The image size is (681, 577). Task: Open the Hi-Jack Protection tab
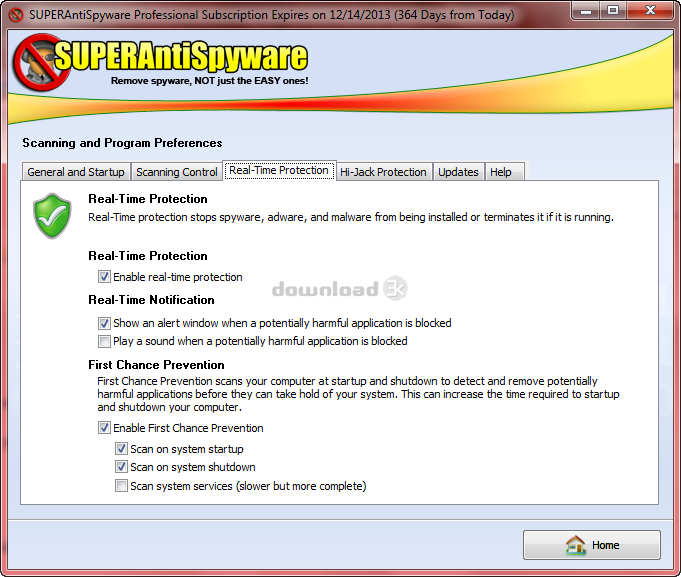coord(383,172)
